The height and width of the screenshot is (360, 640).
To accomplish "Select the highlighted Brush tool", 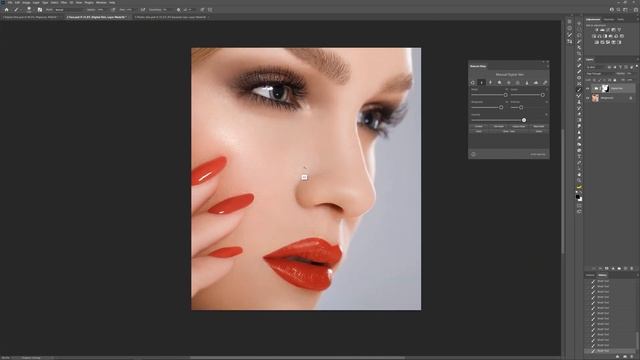I will 579,90.
